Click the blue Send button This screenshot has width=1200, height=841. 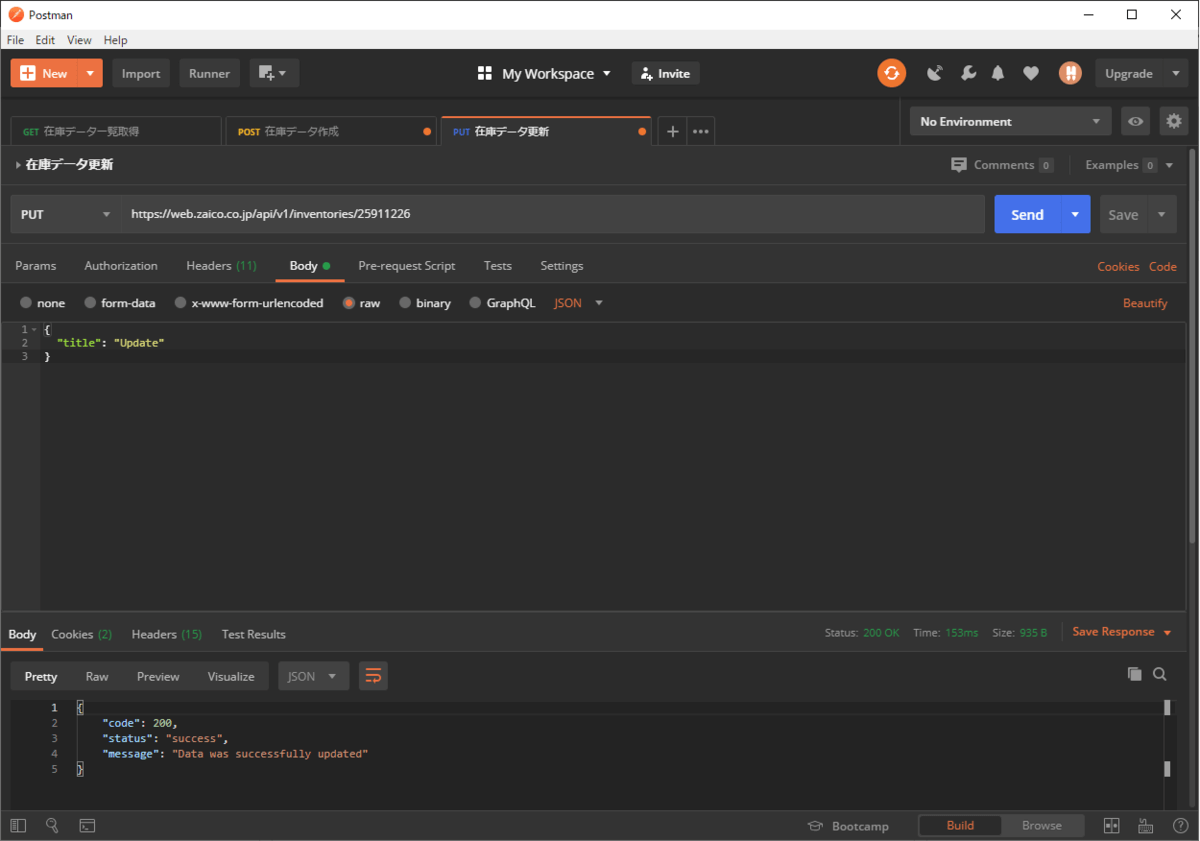tap(1027, 214)
